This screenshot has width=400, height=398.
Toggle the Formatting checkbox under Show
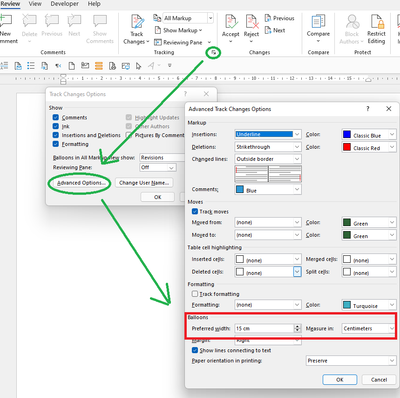point(56,144)
